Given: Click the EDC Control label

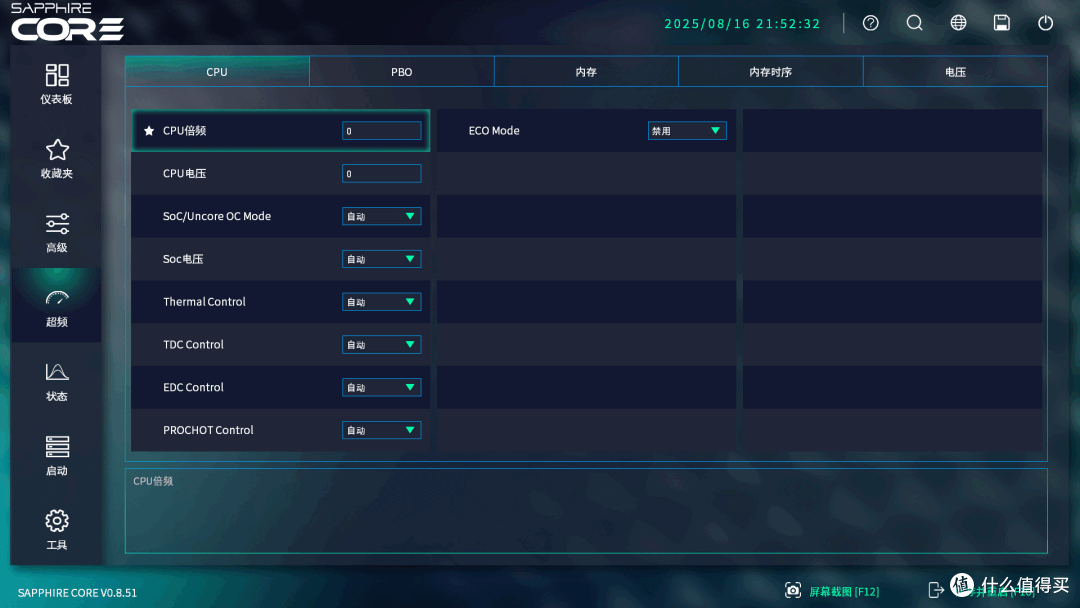Looking at the screenshot, I should [194, 387].
